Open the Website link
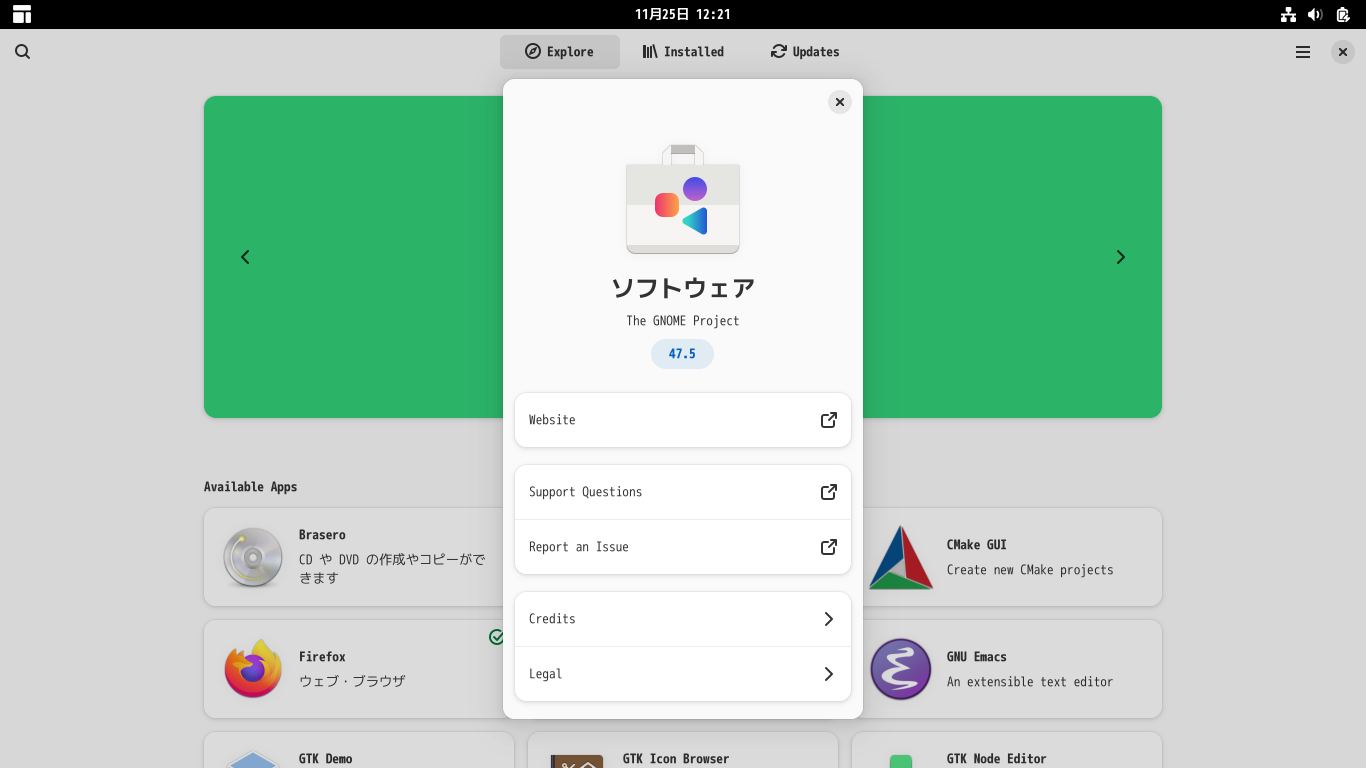This screenshot has height=768, width=1366. (682, 420)
